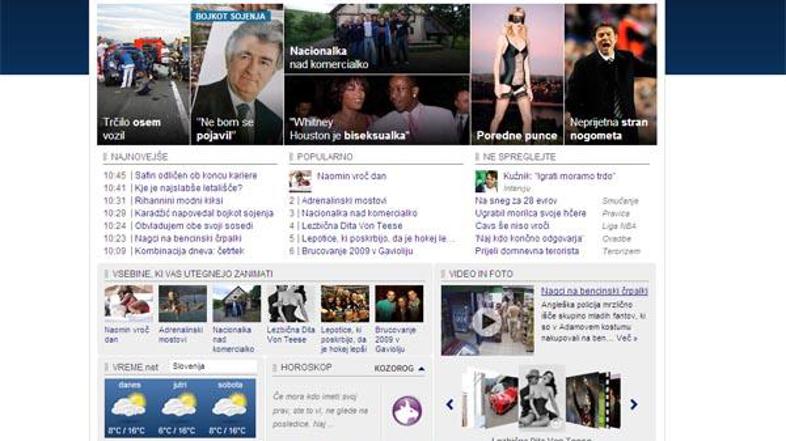Image resolution: width=786 pixels, height=441 pixels.
Task: Click the Terorizem category label
Action: click(x=621, y=251)
